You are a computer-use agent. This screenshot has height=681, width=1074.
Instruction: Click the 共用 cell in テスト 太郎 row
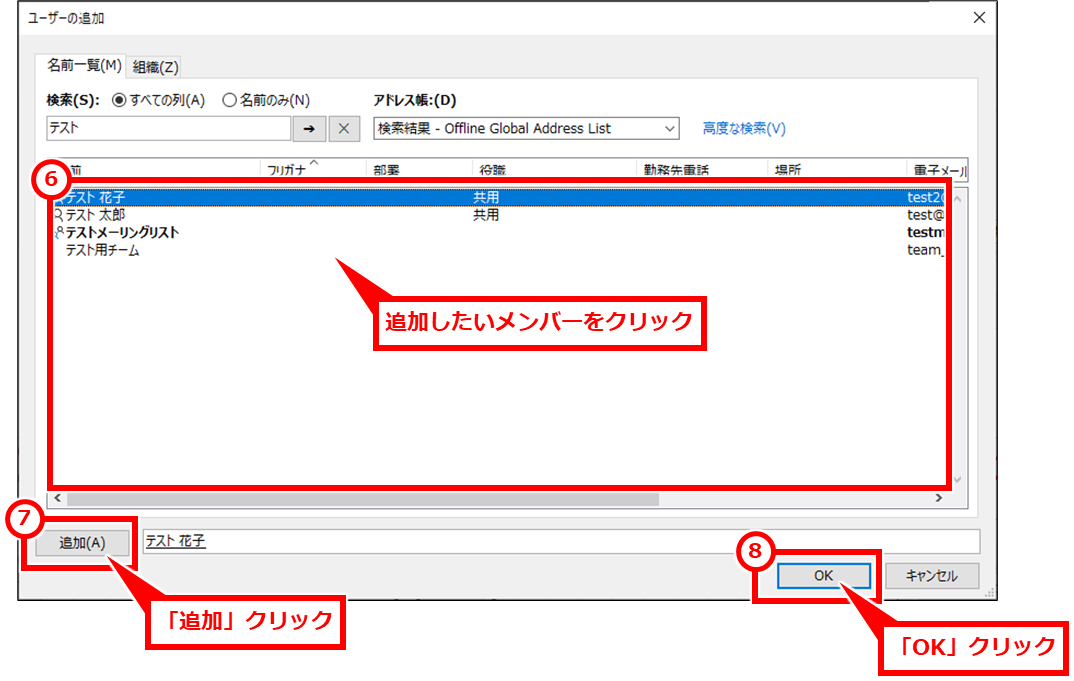[486, 215]
